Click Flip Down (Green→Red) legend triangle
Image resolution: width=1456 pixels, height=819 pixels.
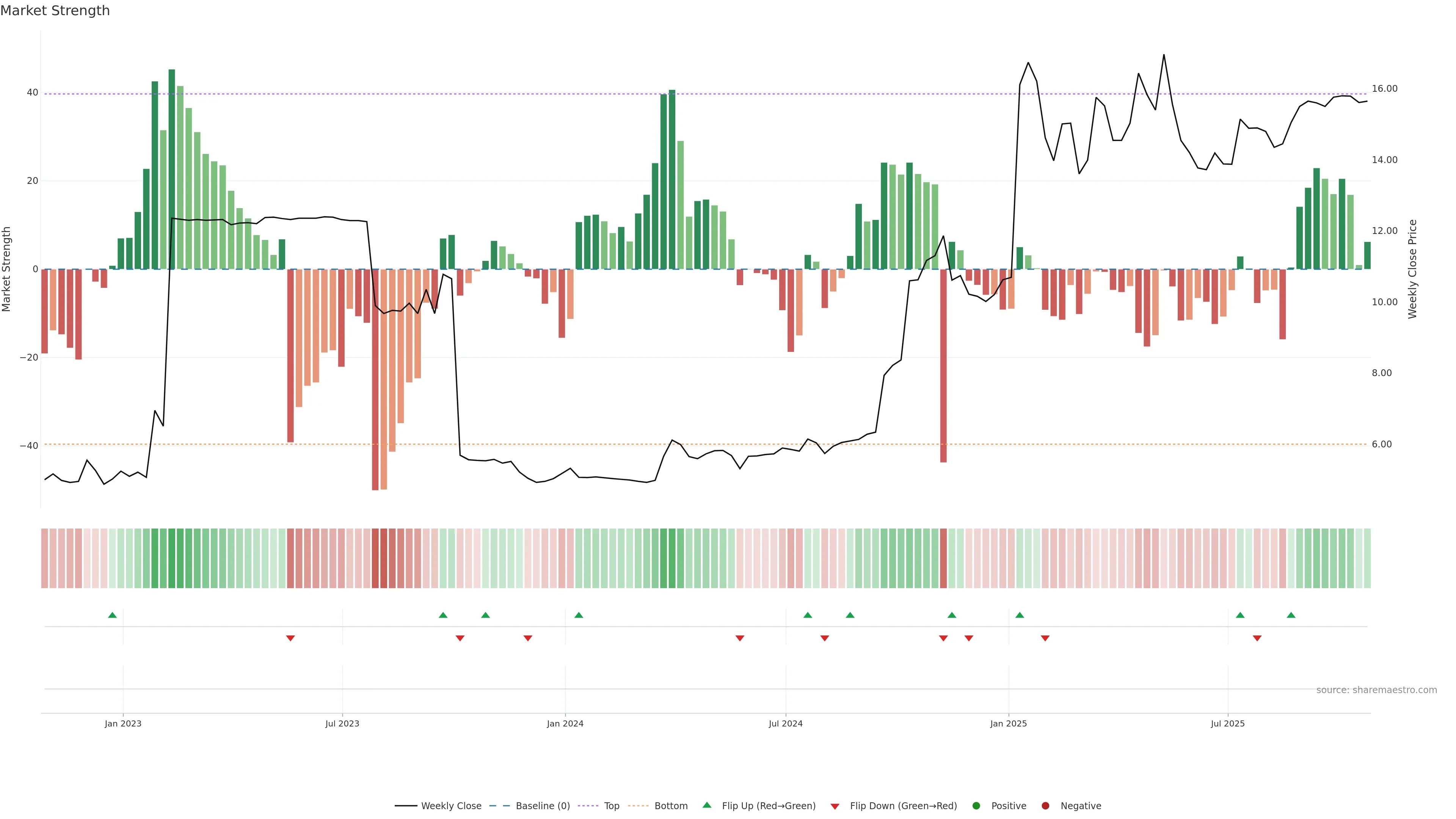[x=835, y=806]
